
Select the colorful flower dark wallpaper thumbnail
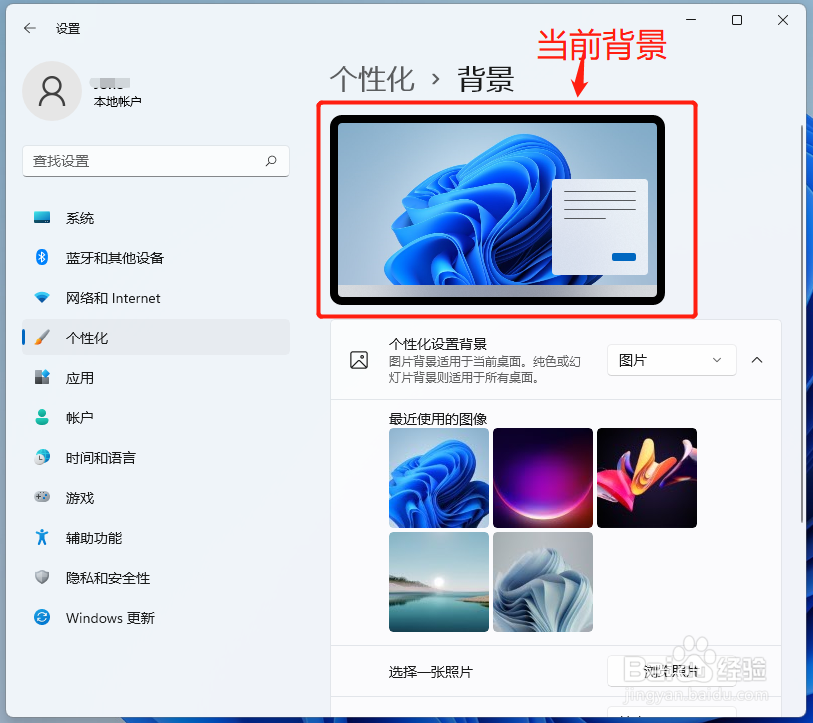click(x=647, y=478)
